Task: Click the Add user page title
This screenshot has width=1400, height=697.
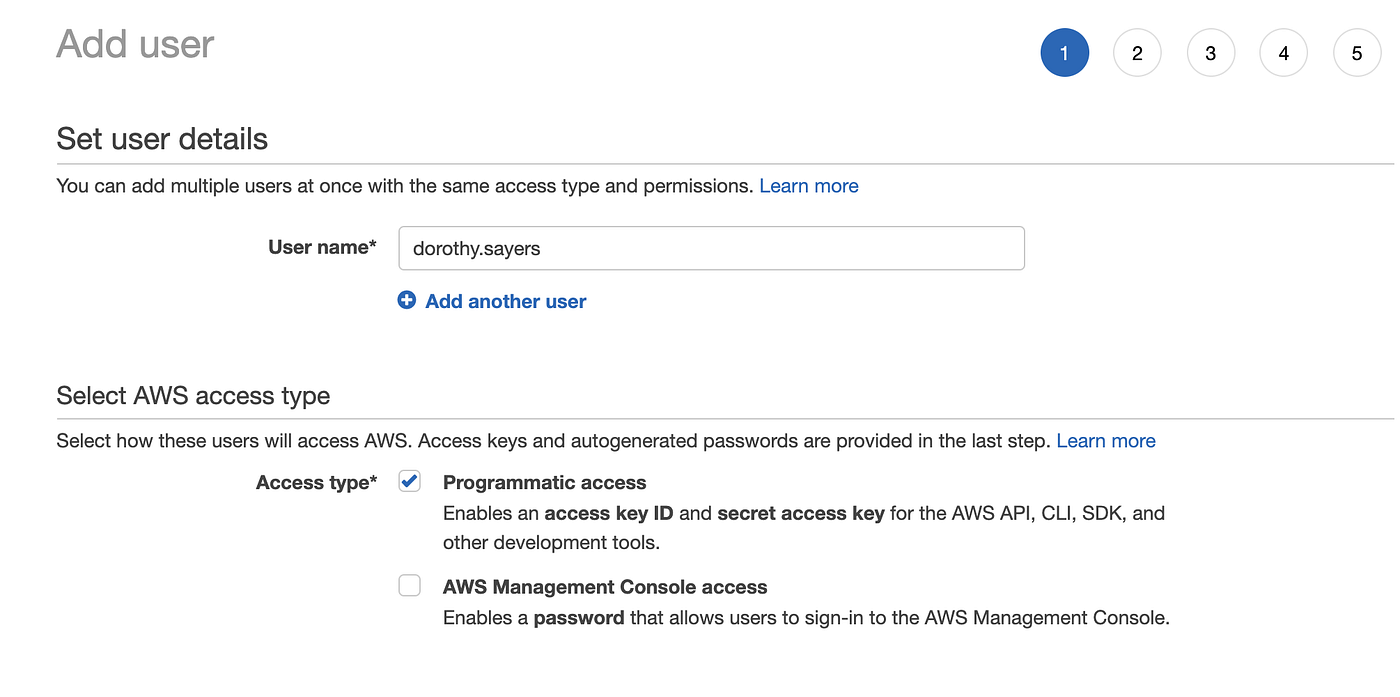Action: coord(135,44)
